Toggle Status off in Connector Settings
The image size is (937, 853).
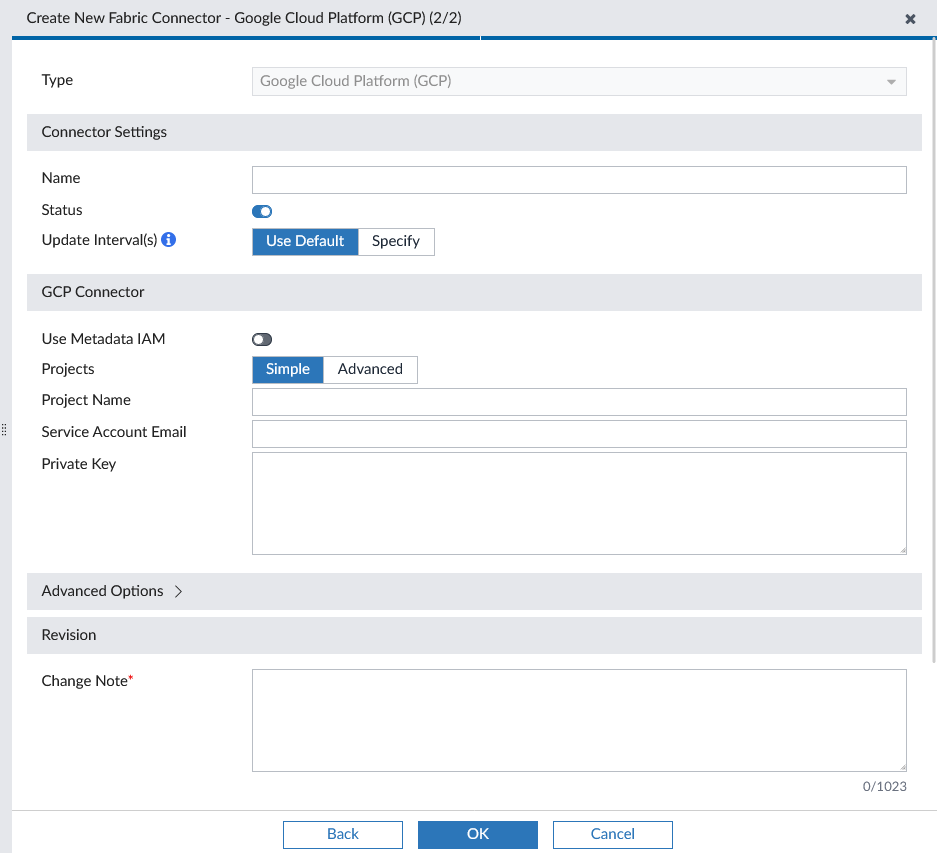[x=261, y=211]
